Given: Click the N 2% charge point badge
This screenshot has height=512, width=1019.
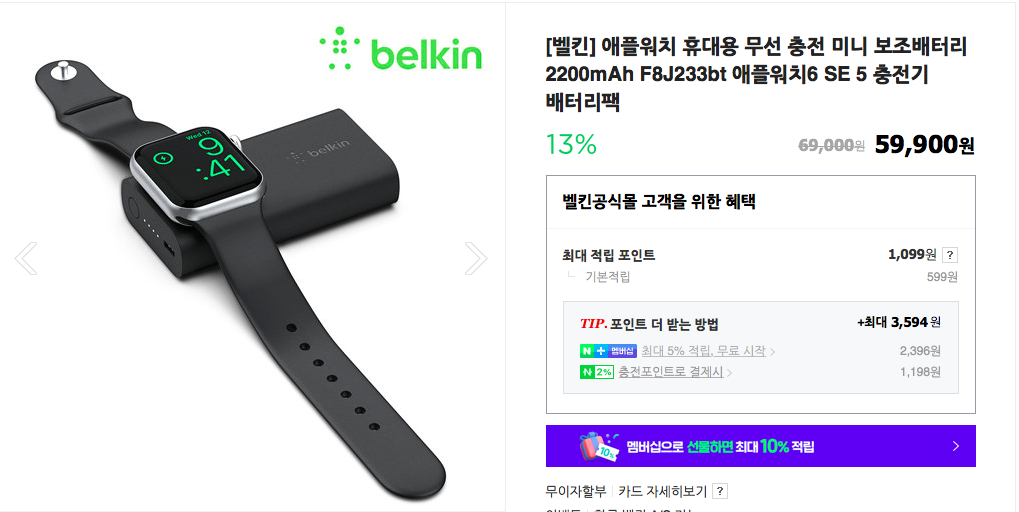Looking at the screenshot, I should [x=597, y=372].
